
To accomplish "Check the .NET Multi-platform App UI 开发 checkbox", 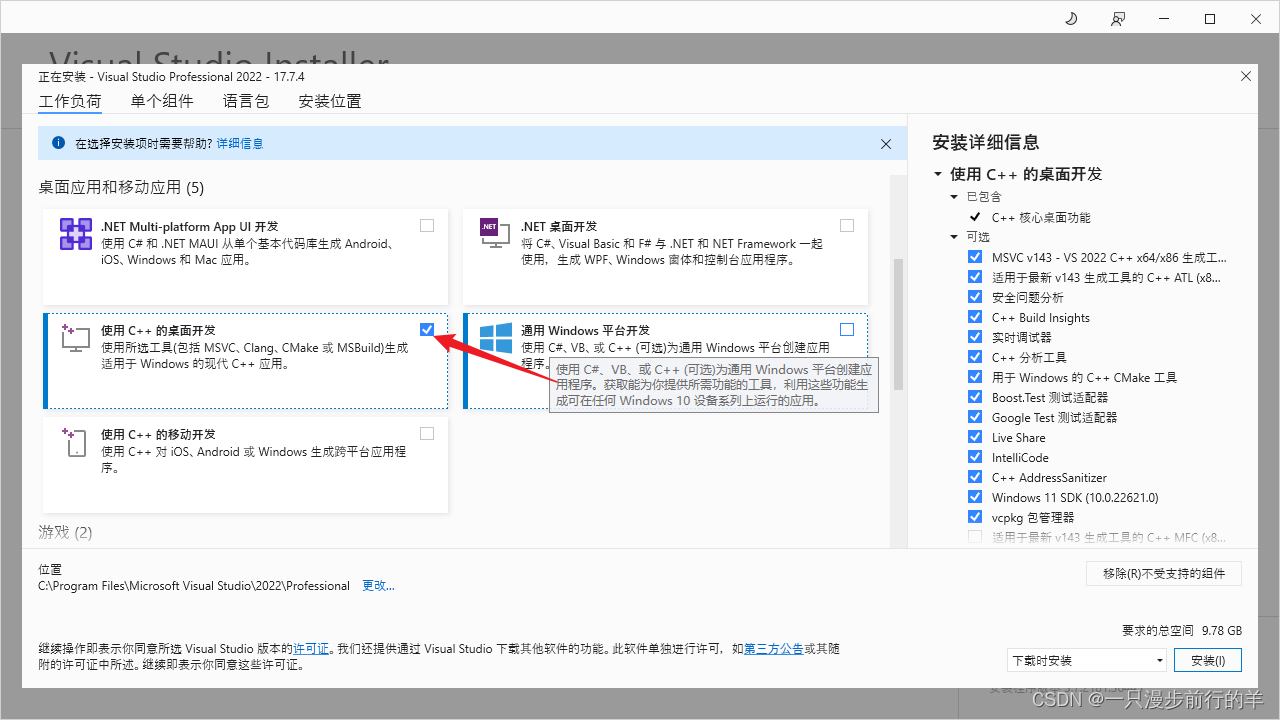I will (x=427, y=225).
